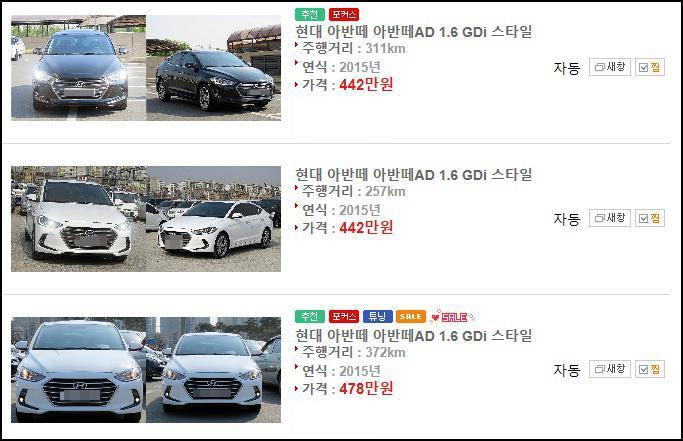The image size is (683, 441).
Task: Click the green 추천 badge on first listing
Action: tap(310, 14)
